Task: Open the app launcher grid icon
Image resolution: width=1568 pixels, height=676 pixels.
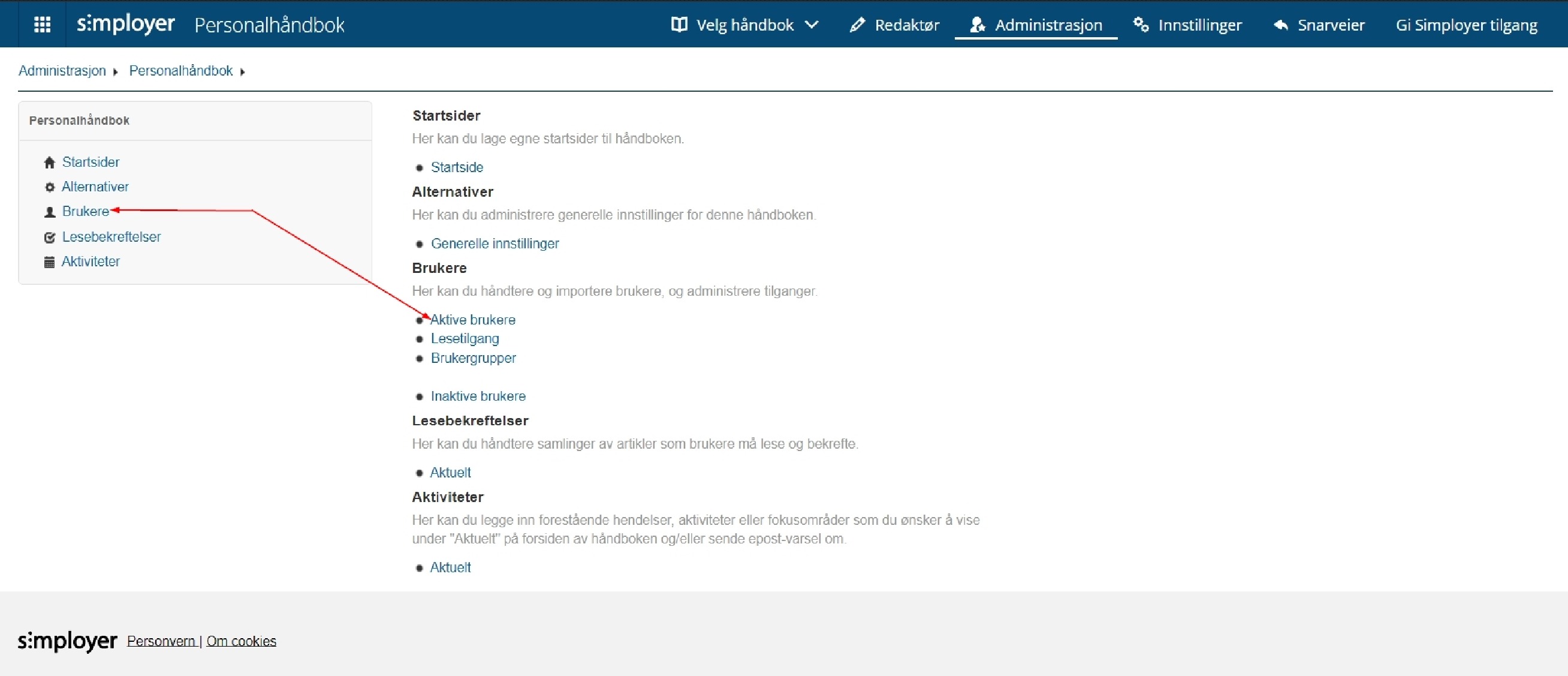Action: (x=42, y=25)
